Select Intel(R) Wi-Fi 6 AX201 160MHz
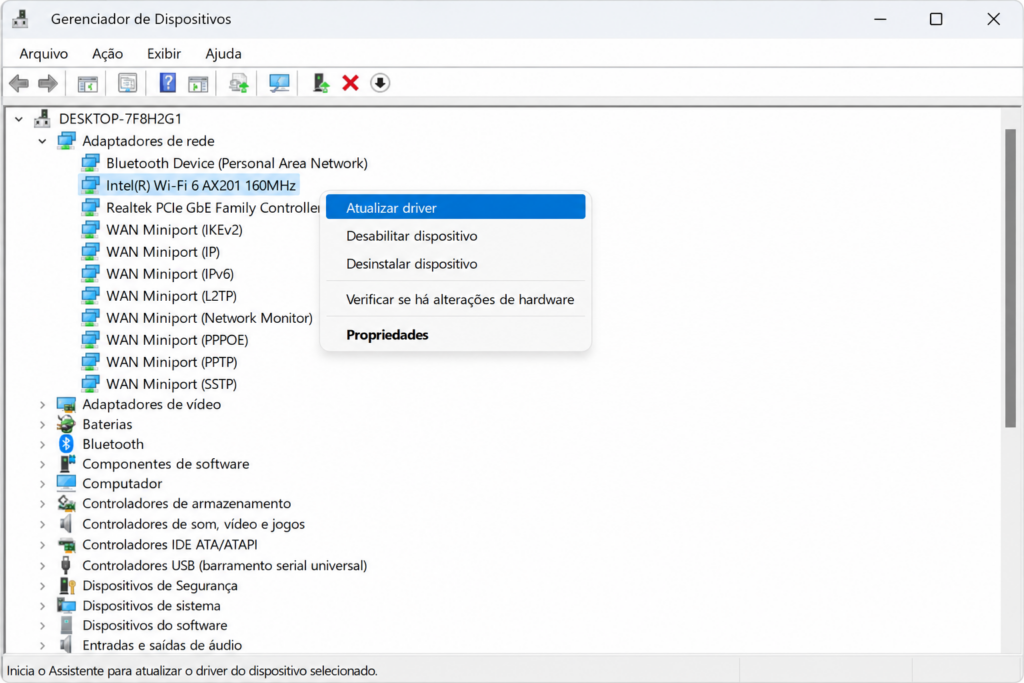This screenshot has width=1024, height=683. [x=200, y=185]
